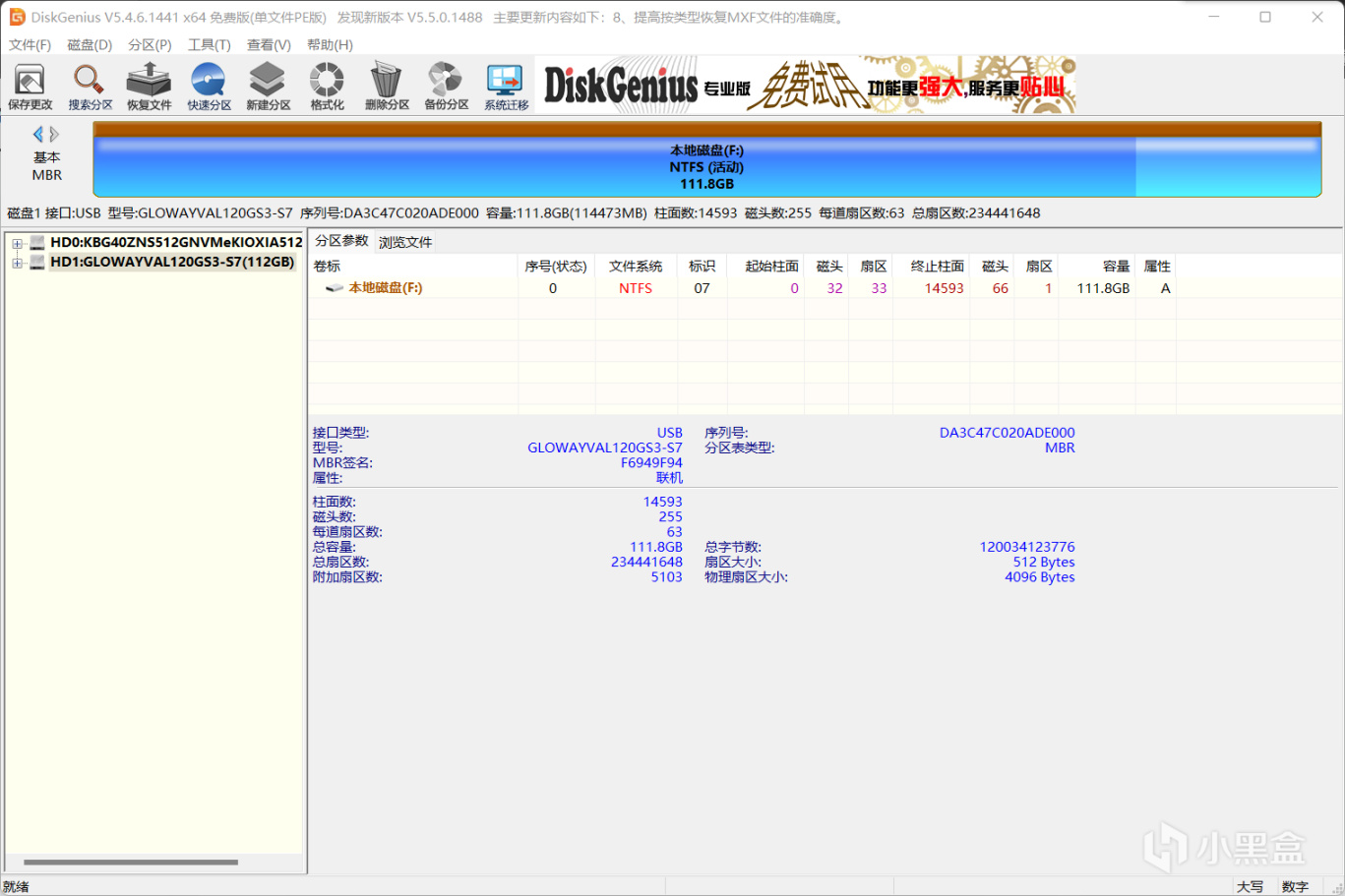Click the 4096 Bytes physical sector size
This screenshot has height=896, width=1345.
point(1040,577)
